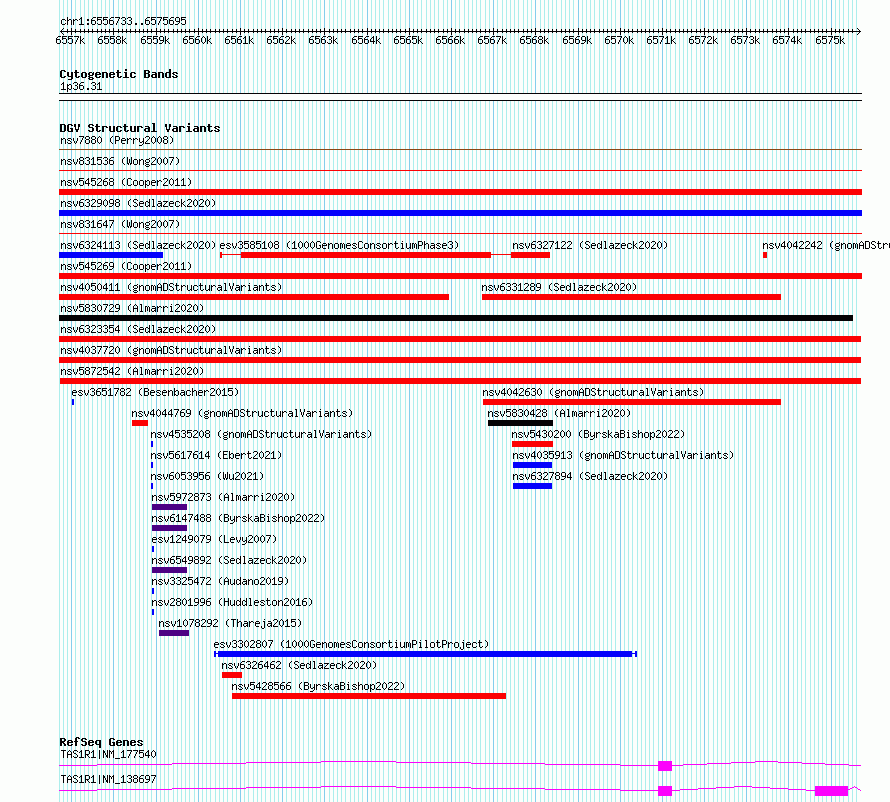Open nsv4535208 (gnomADStructuralVariants) label
The height and width of the screenshot is (802, 890).
click(x=261, y=434)
